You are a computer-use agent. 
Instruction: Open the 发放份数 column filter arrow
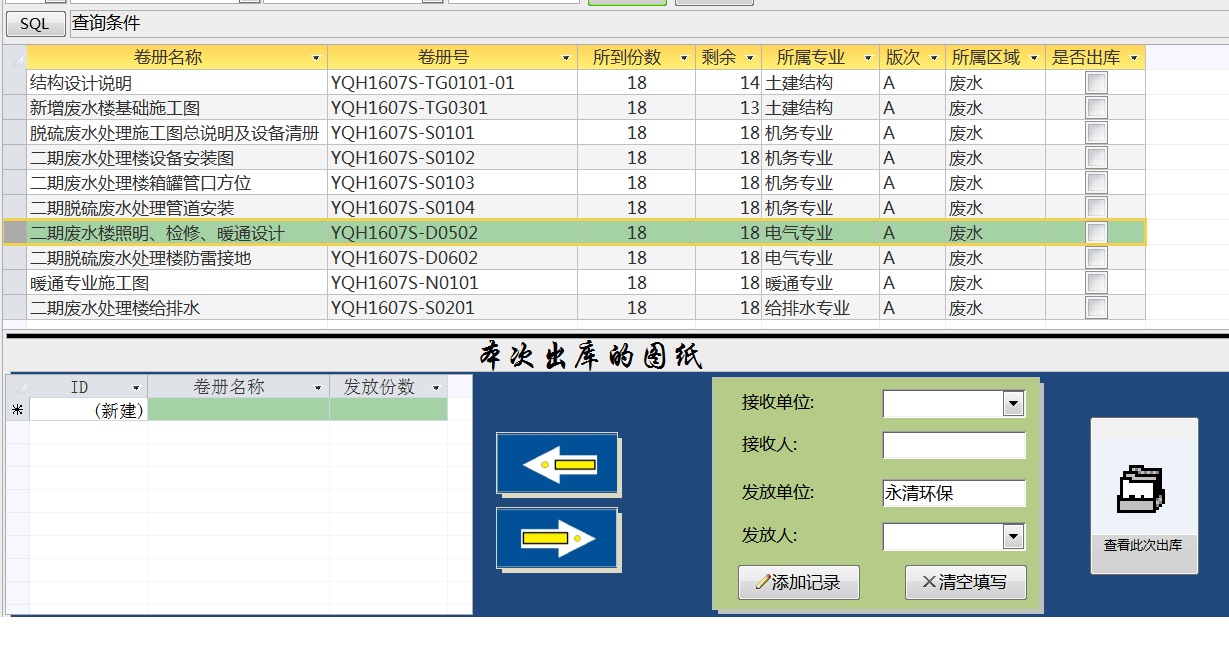[x=436, y=387]
